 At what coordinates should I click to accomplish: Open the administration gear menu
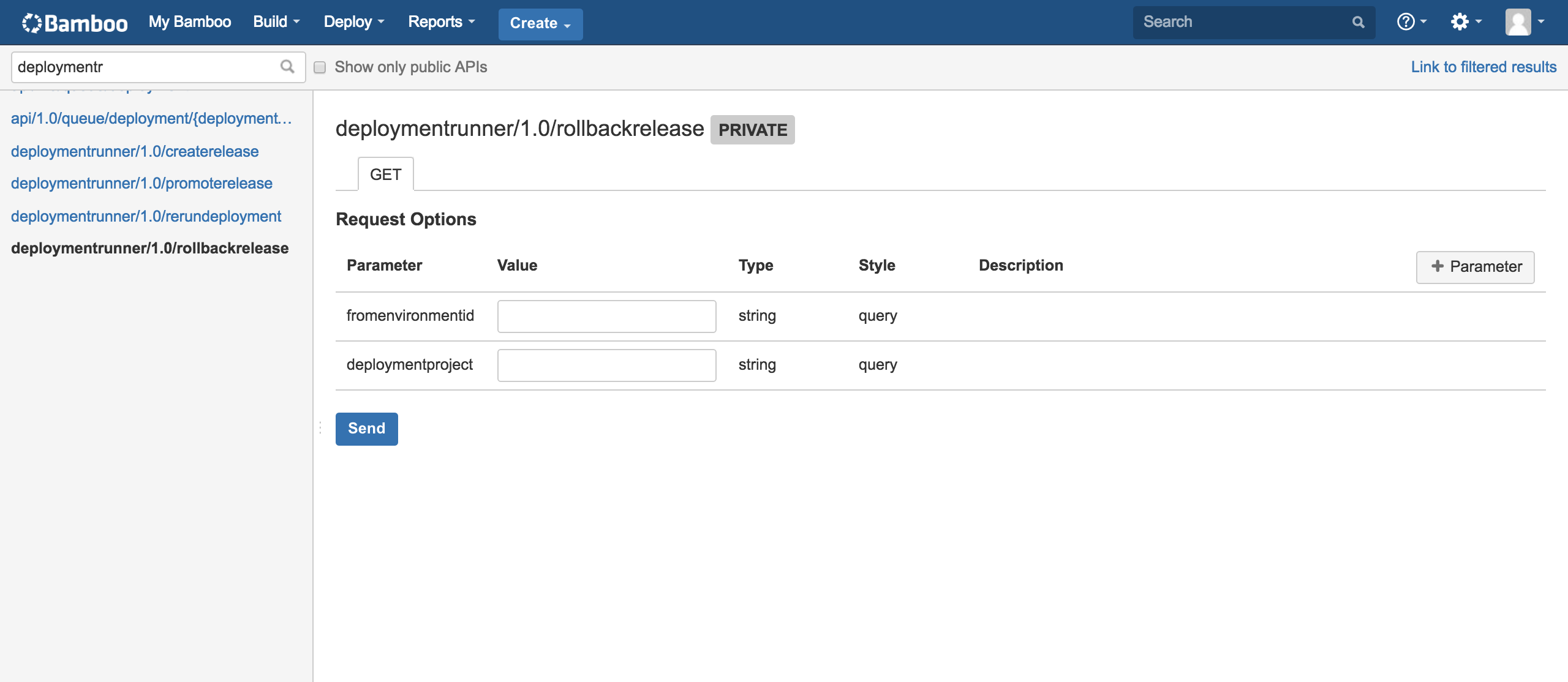(1465, 22)
